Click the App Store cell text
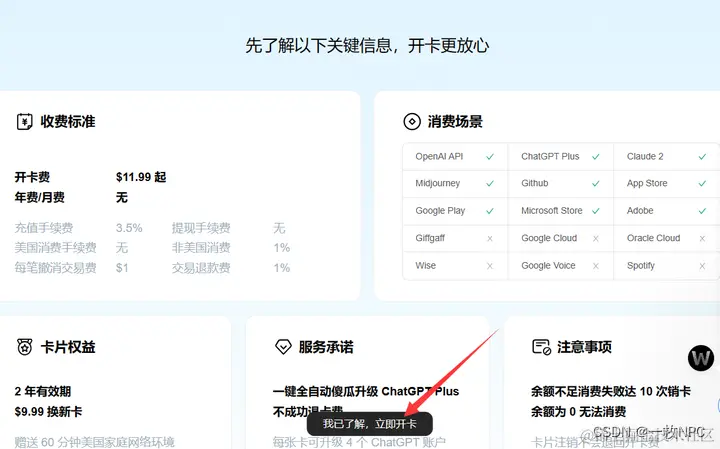 click(647, 183)
